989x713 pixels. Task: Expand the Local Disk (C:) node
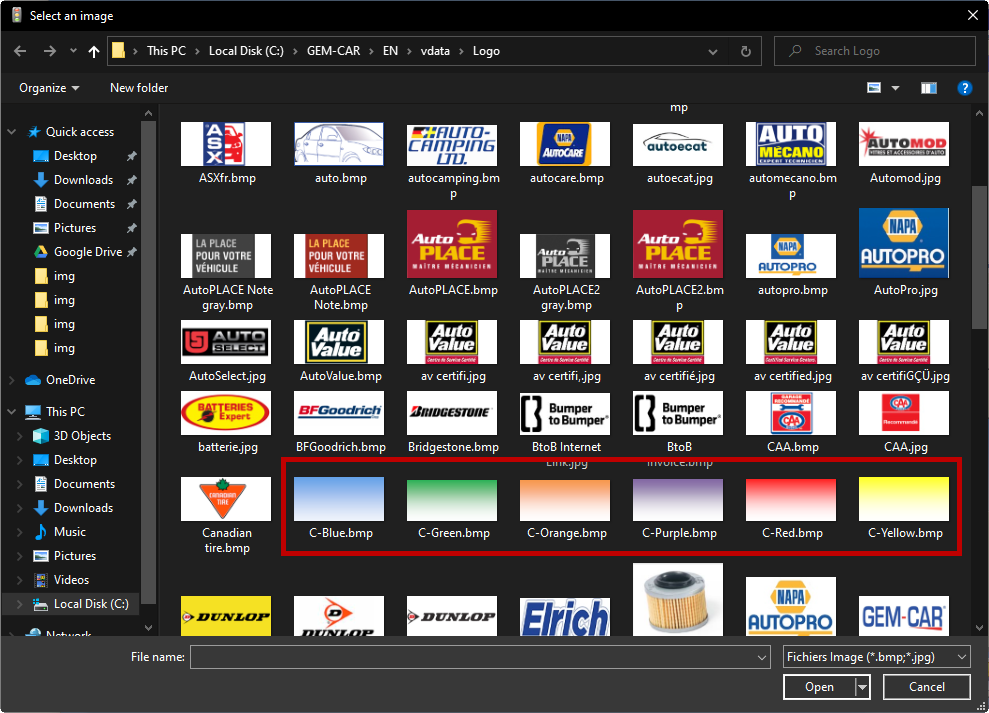[20, 604]
